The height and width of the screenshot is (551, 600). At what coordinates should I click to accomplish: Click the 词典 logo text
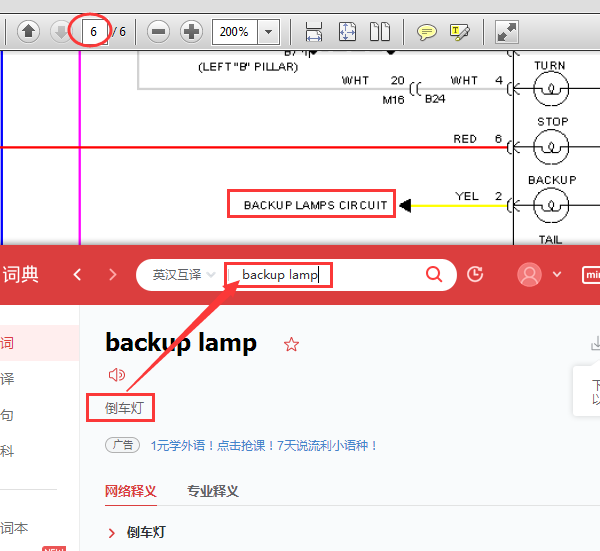[21, 274]
